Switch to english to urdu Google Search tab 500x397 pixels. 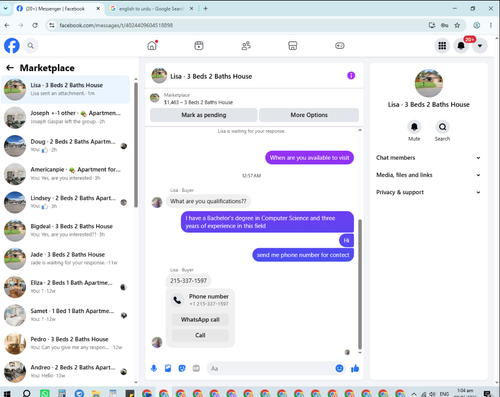pos(152,9)
